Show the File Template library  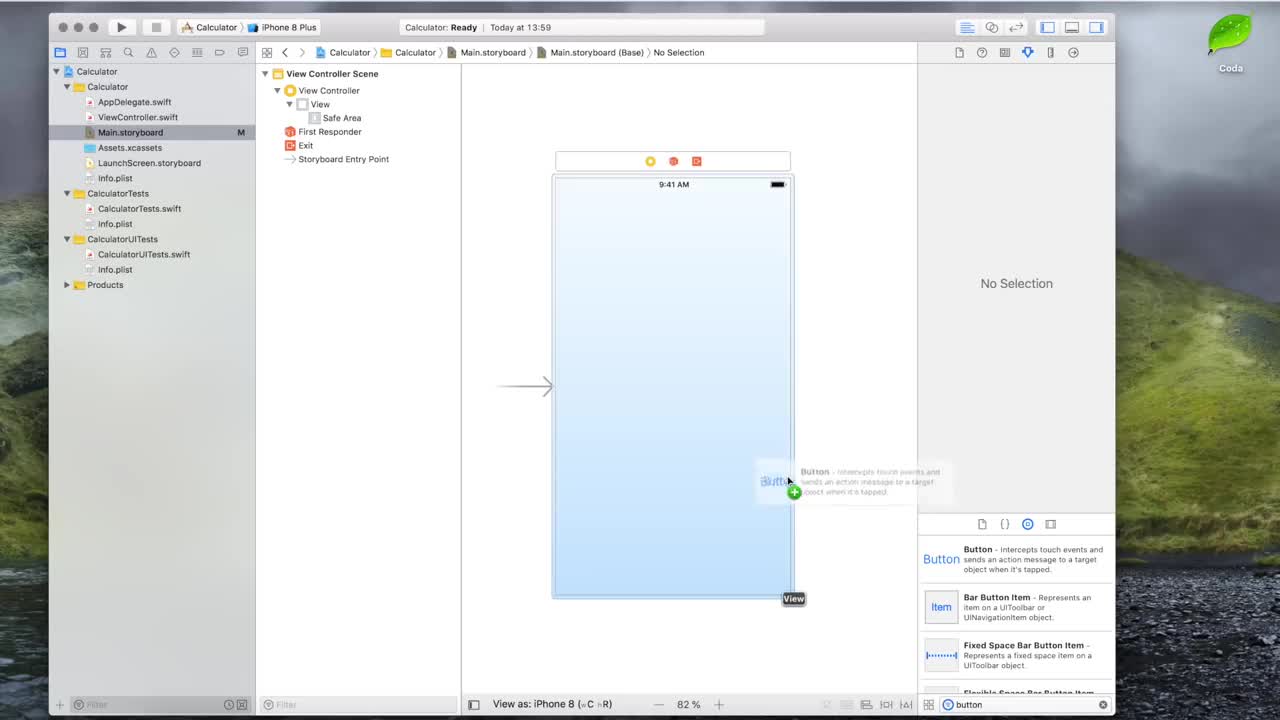coord(982,524)
